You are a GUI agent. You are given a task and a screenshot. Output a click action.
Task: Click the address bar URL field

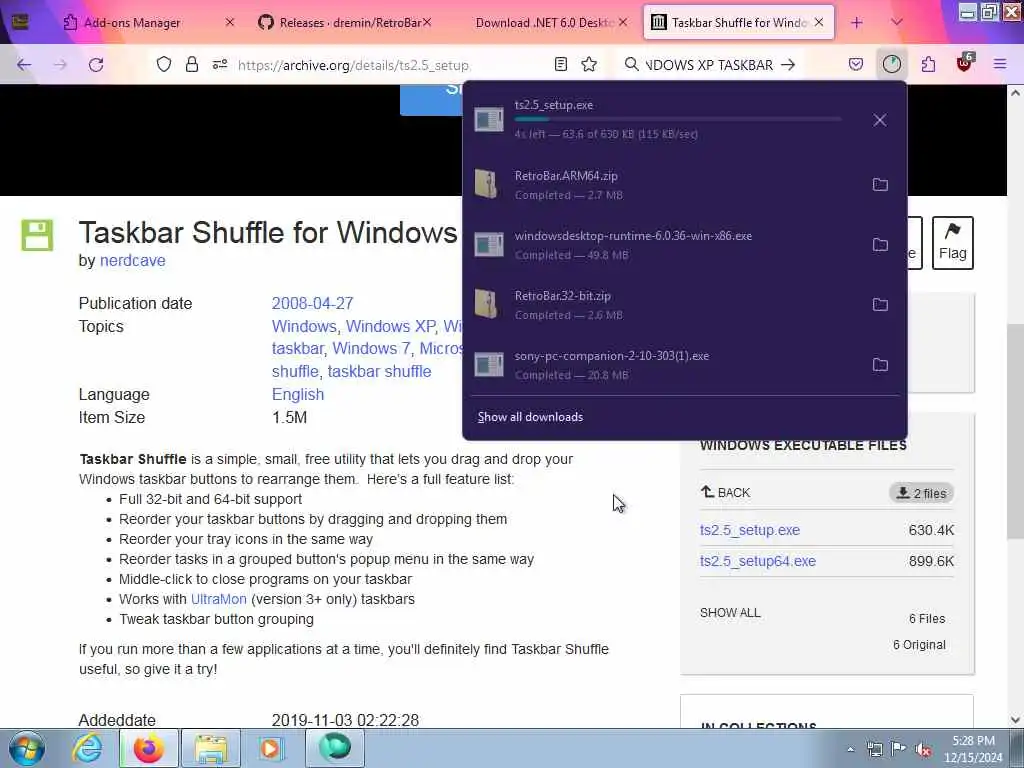click(x=353, y=65)
